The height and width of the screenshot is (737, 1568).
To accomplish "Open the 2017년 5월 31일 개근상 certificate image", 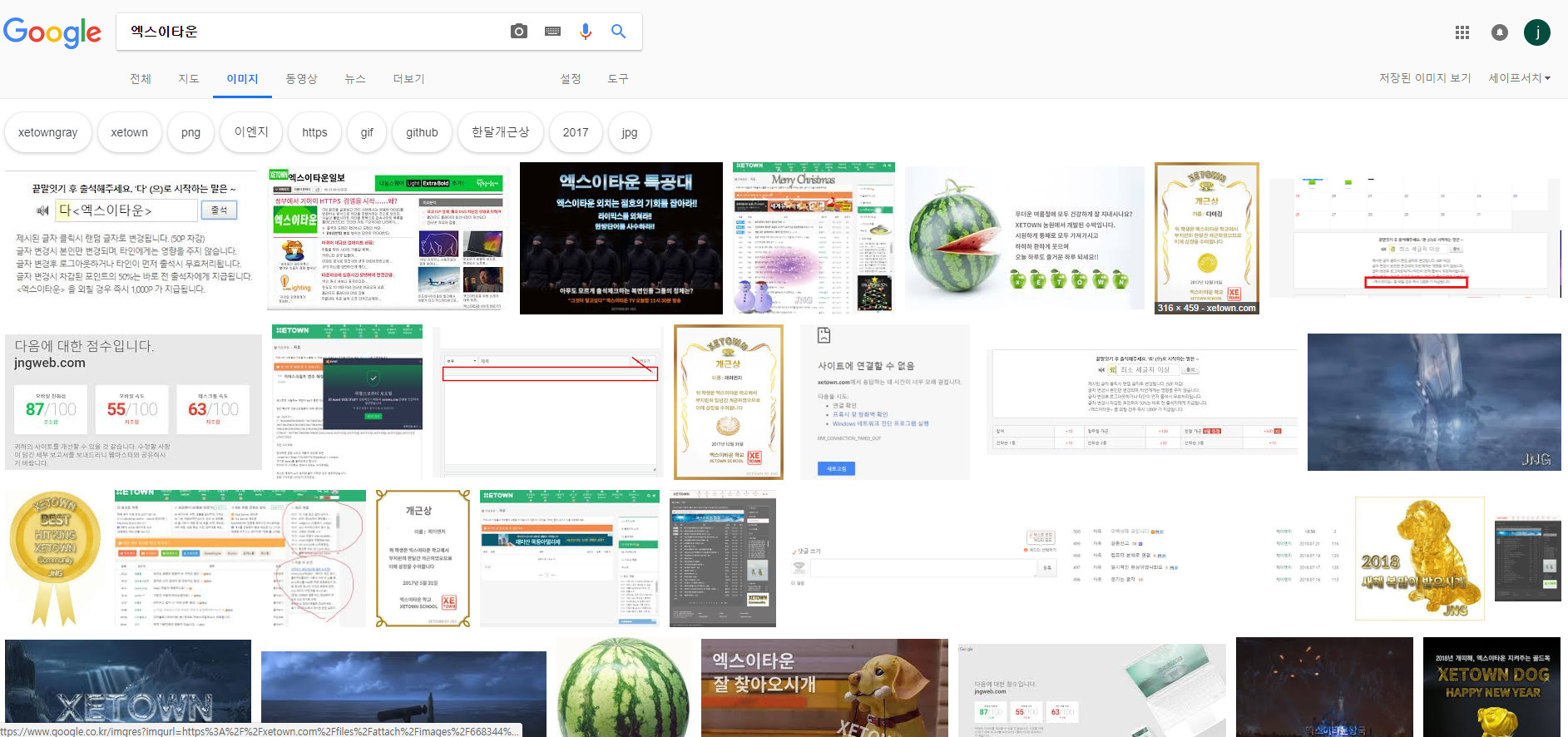I will coord(423,558).
